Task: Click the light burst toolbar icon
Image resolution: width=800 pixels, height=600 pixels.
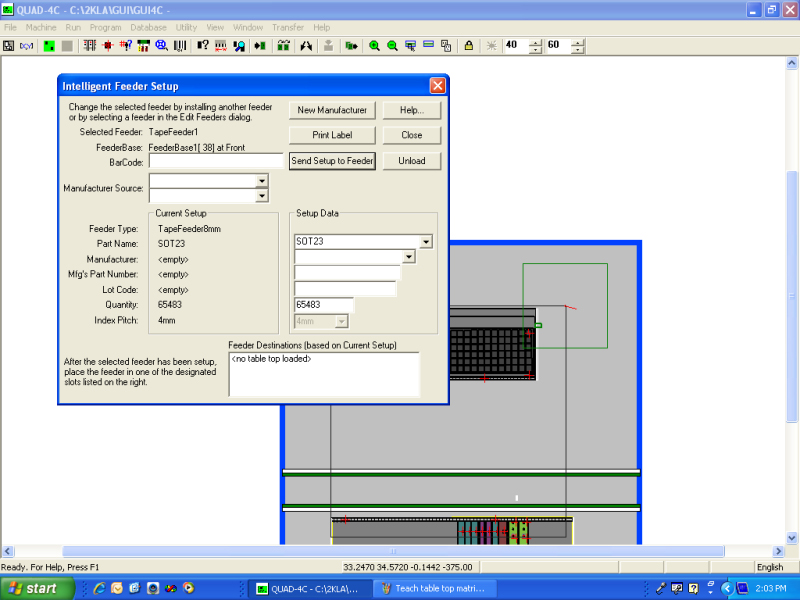Action: click(x=491, y=46)
